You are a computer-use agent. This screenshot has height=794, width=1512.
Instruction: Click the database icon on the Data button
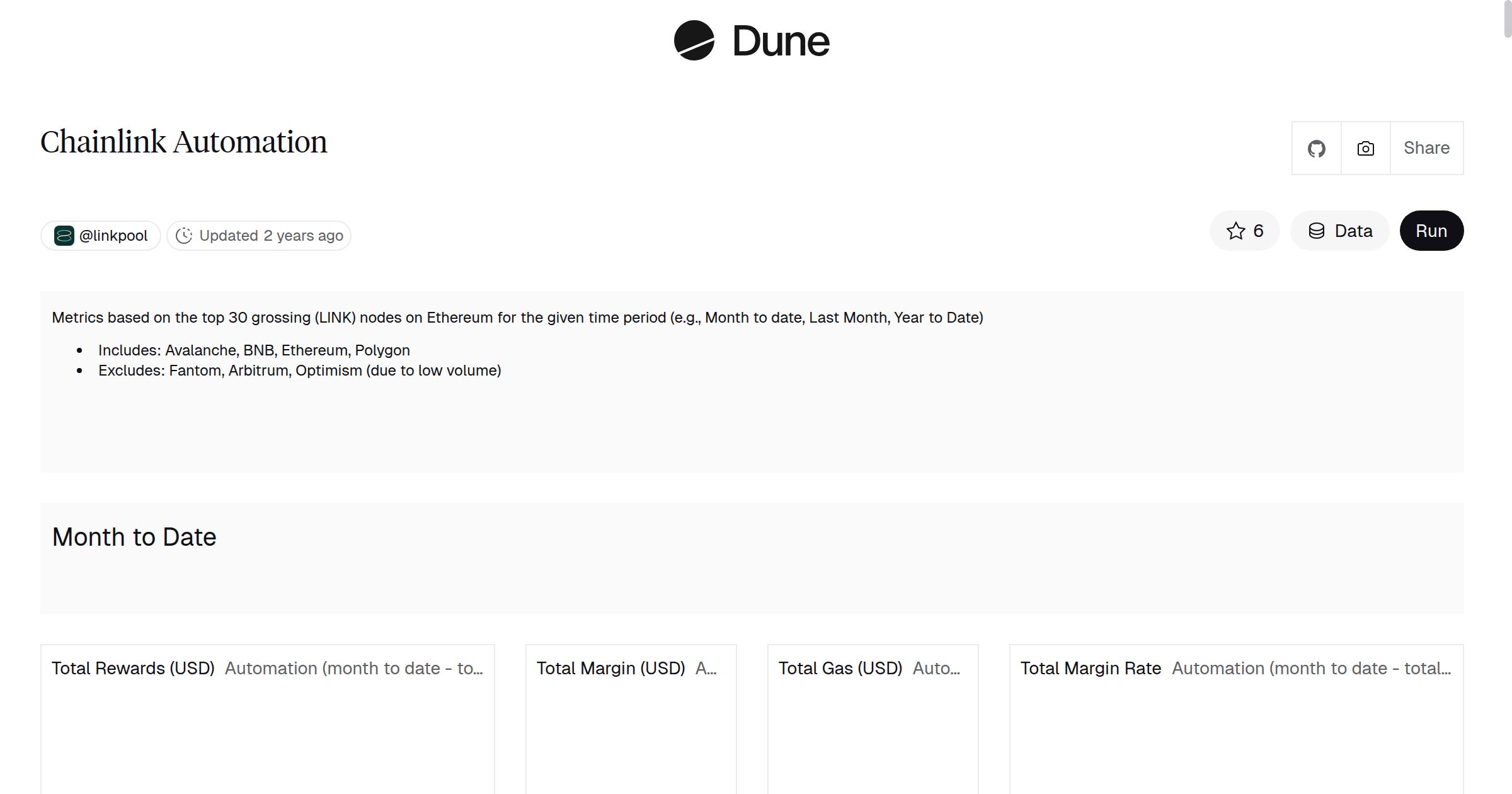tap(1317, 231)
